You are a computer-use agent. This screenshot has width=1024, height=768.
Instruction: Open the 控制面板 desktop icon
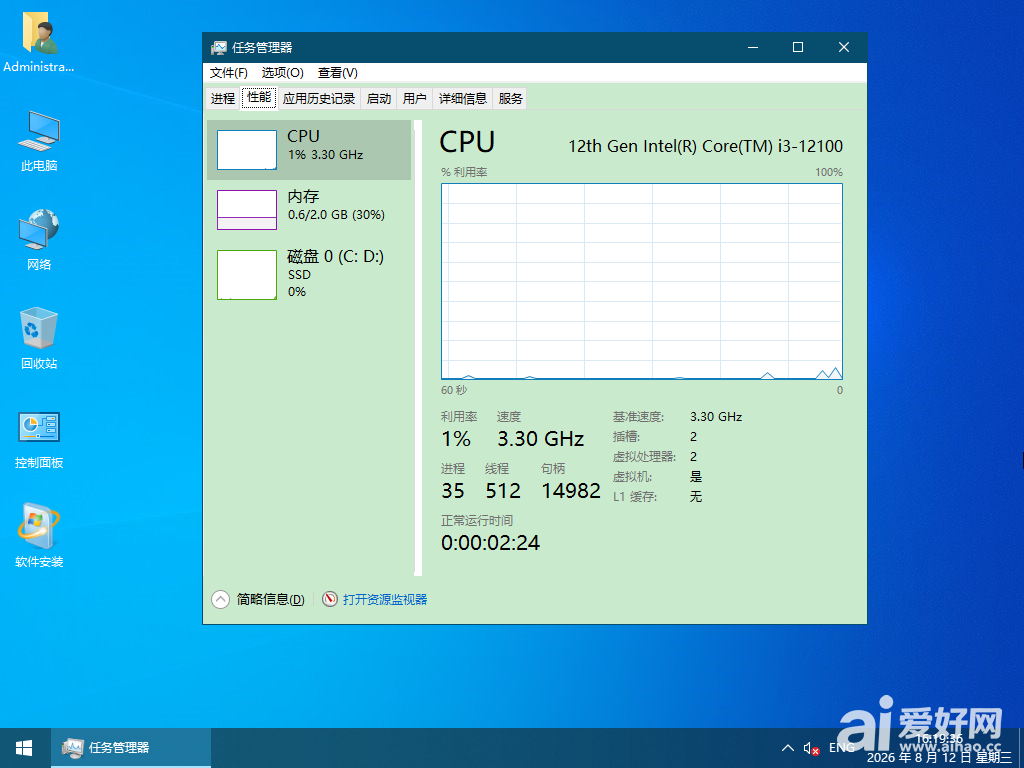pos(39,439)
